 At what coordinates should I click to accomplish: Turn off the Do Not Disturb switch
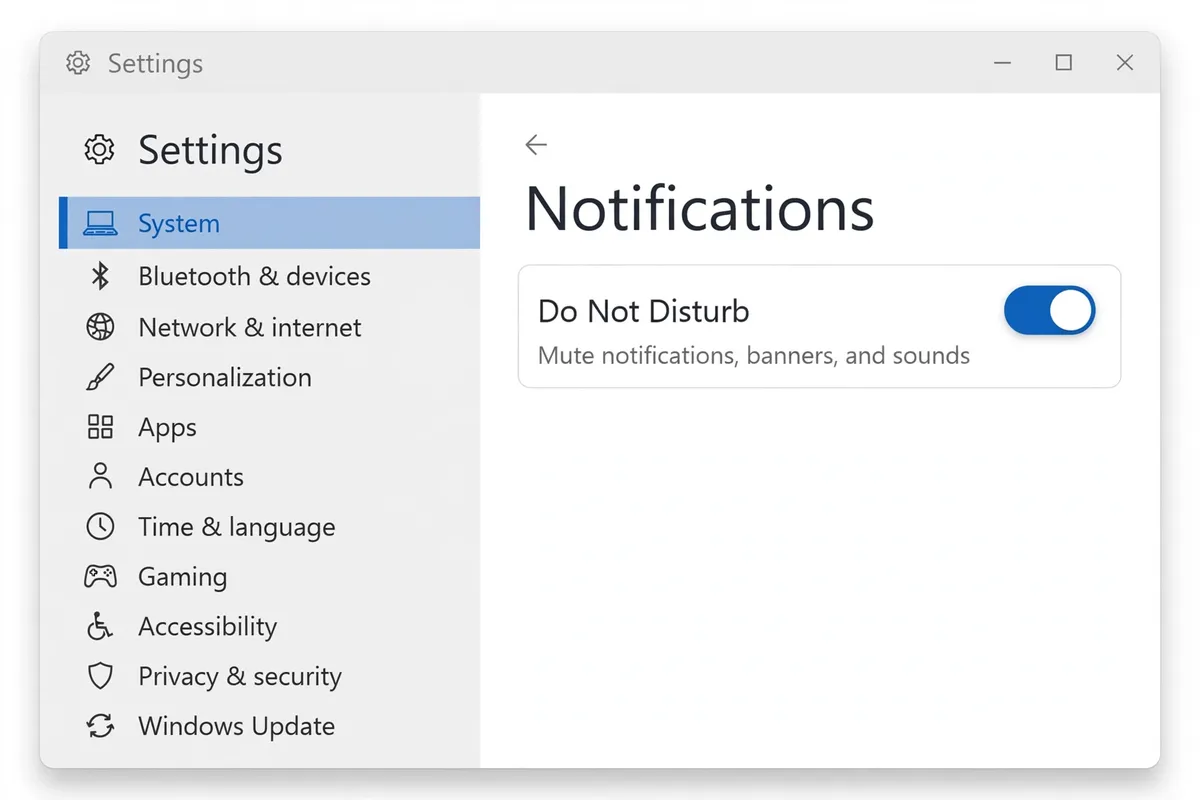(1049, 311)
